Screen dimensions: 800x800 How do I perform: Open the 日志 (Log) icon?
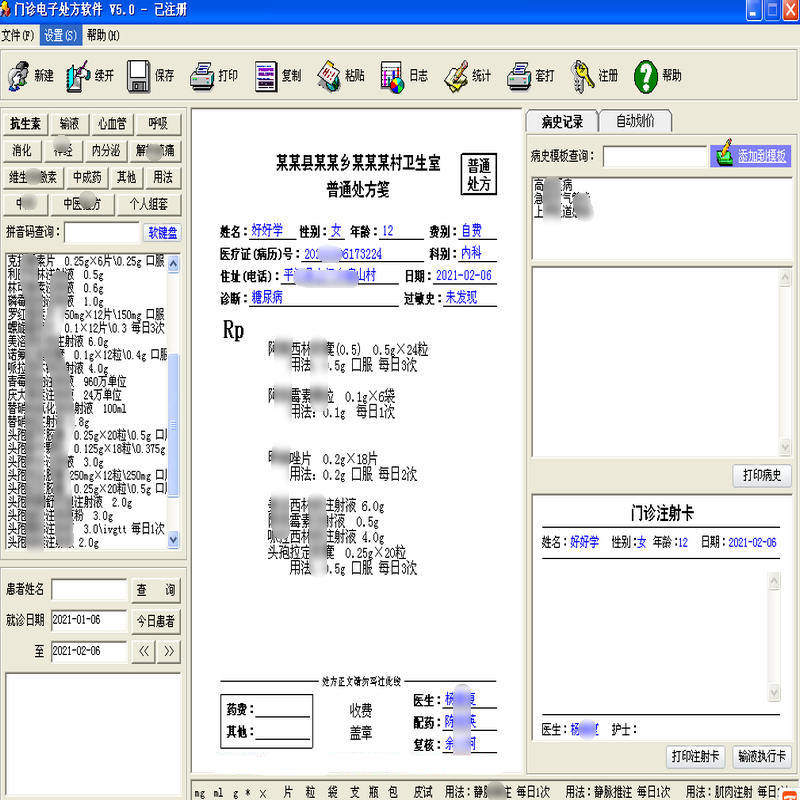tap(393, 75)
